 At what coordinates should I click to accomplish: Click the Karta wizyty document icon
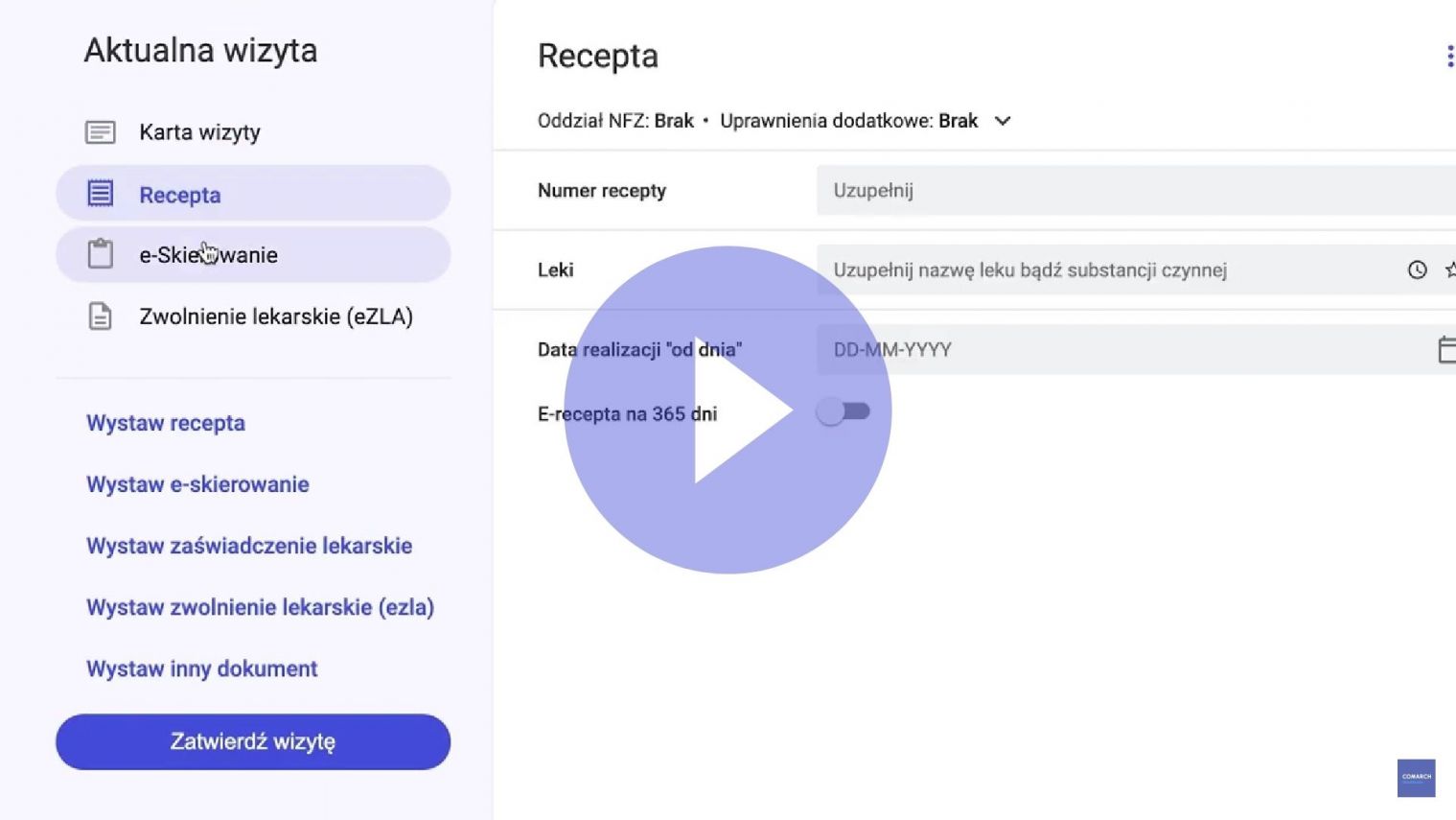pos(100,132)
